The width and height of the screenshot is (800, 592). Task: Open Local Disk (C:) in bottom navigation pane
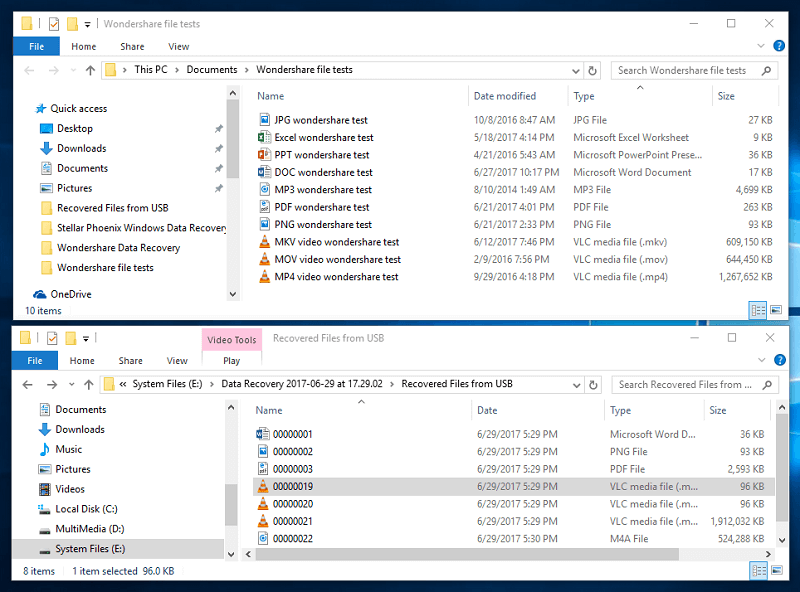coord(86,509)
